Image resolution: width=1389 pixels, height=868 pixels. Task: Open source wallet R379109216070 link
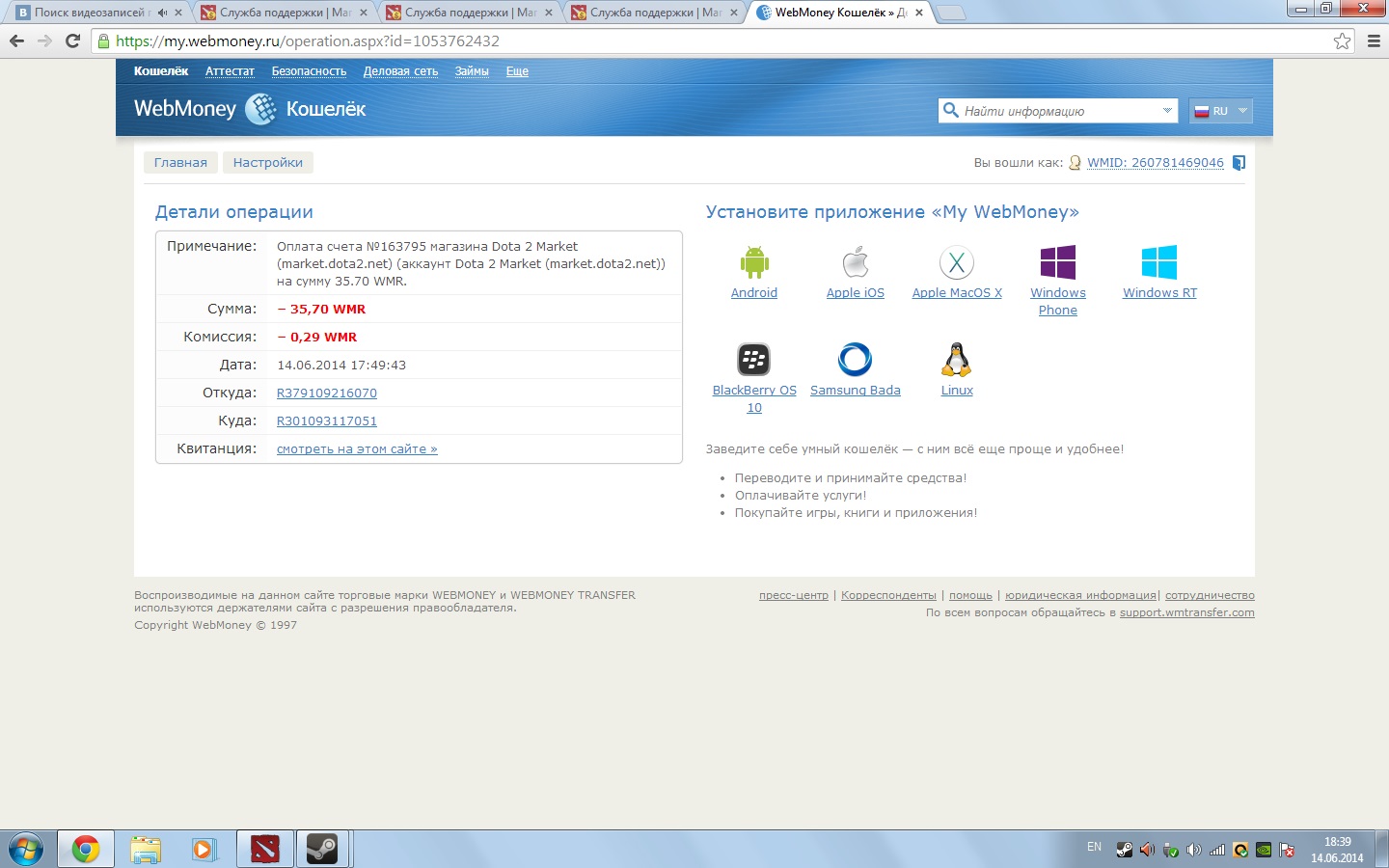(x=327, y=393)
